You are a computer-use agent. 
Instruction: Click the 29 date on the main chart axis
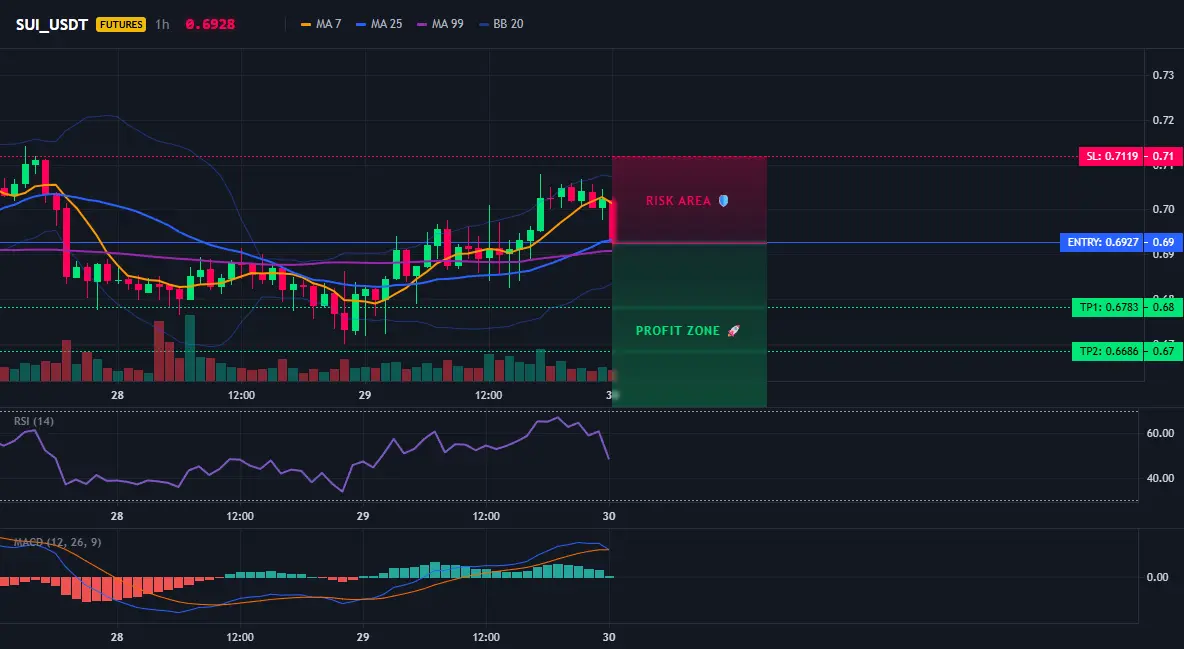coord(365,395)
